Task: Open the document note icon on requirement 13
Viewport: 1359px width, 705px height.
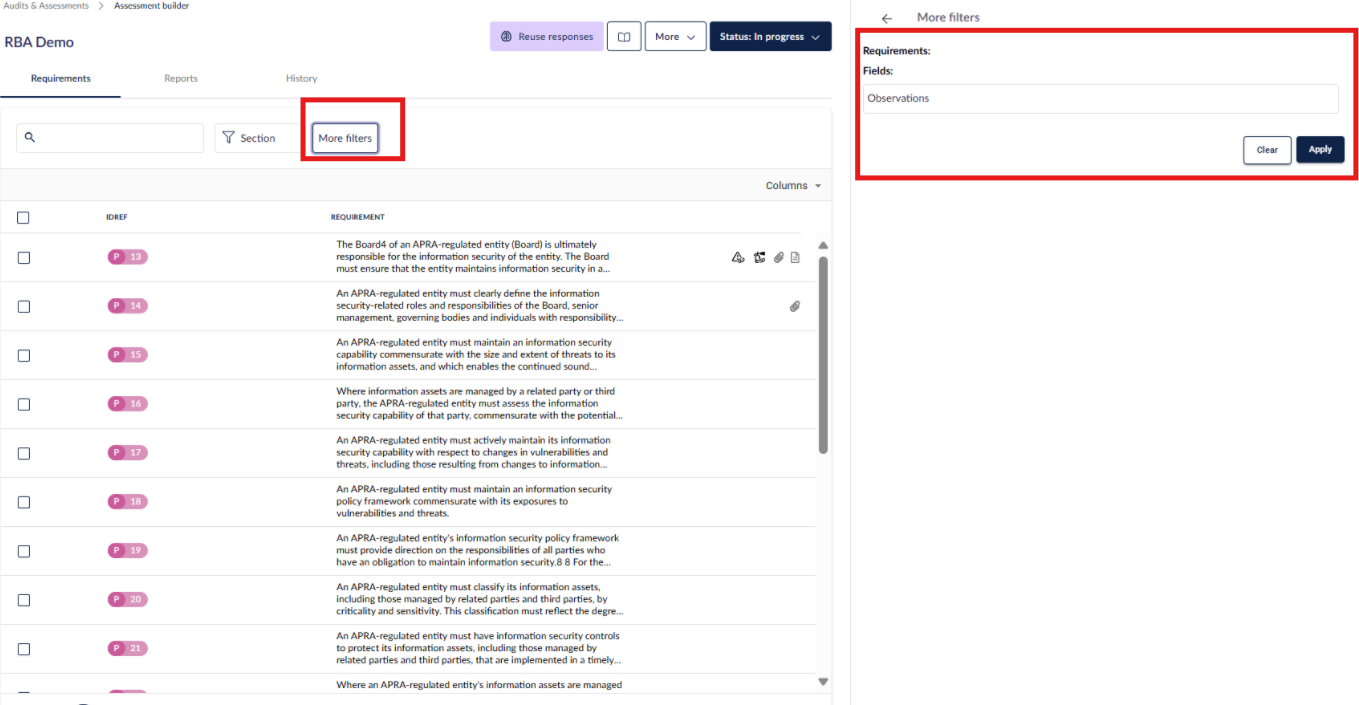Action: click(x=795, y=257)
